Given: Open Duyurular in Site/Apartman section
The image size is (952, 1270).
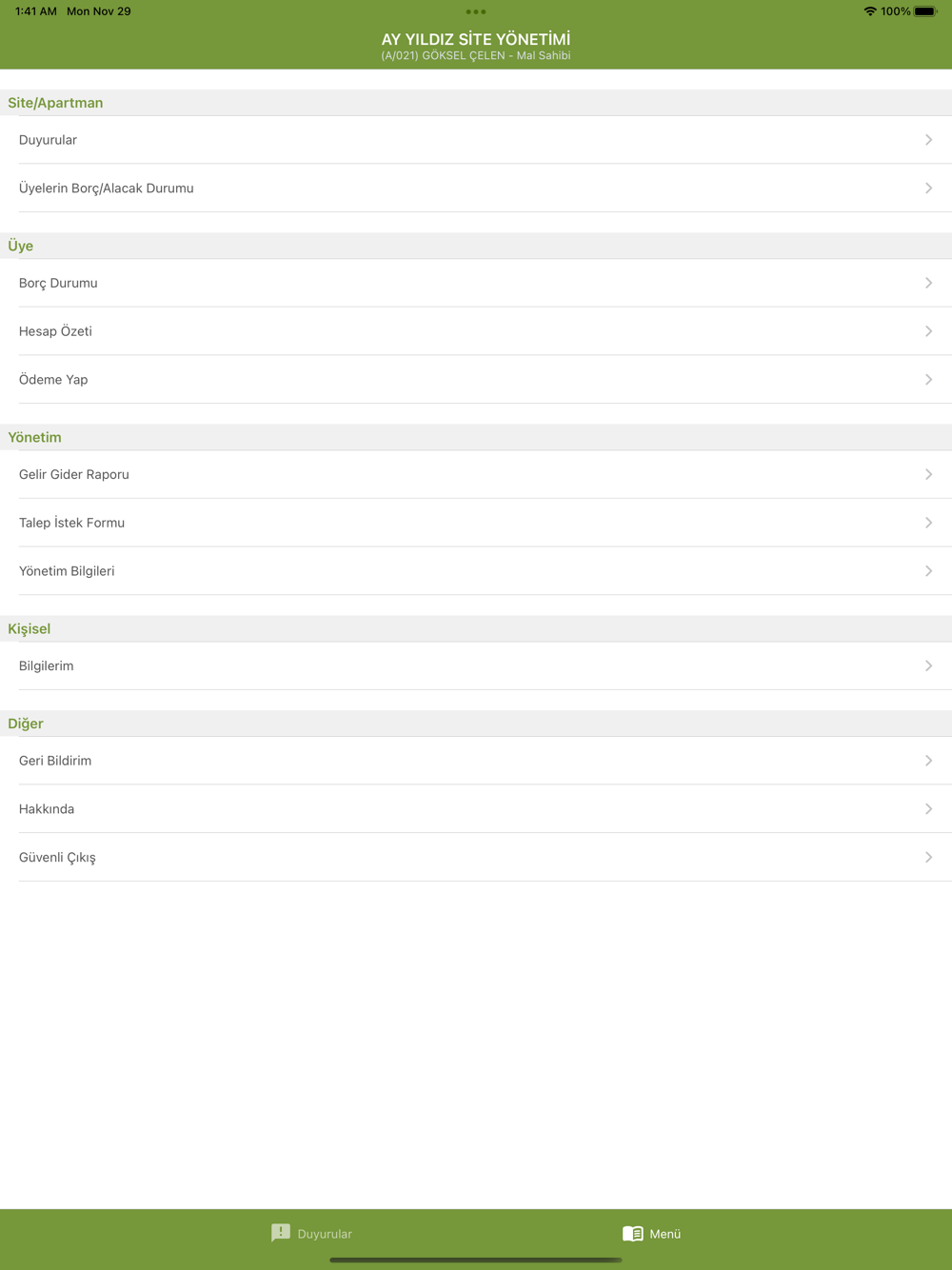Looking at the screenshot, I should 476,140.
